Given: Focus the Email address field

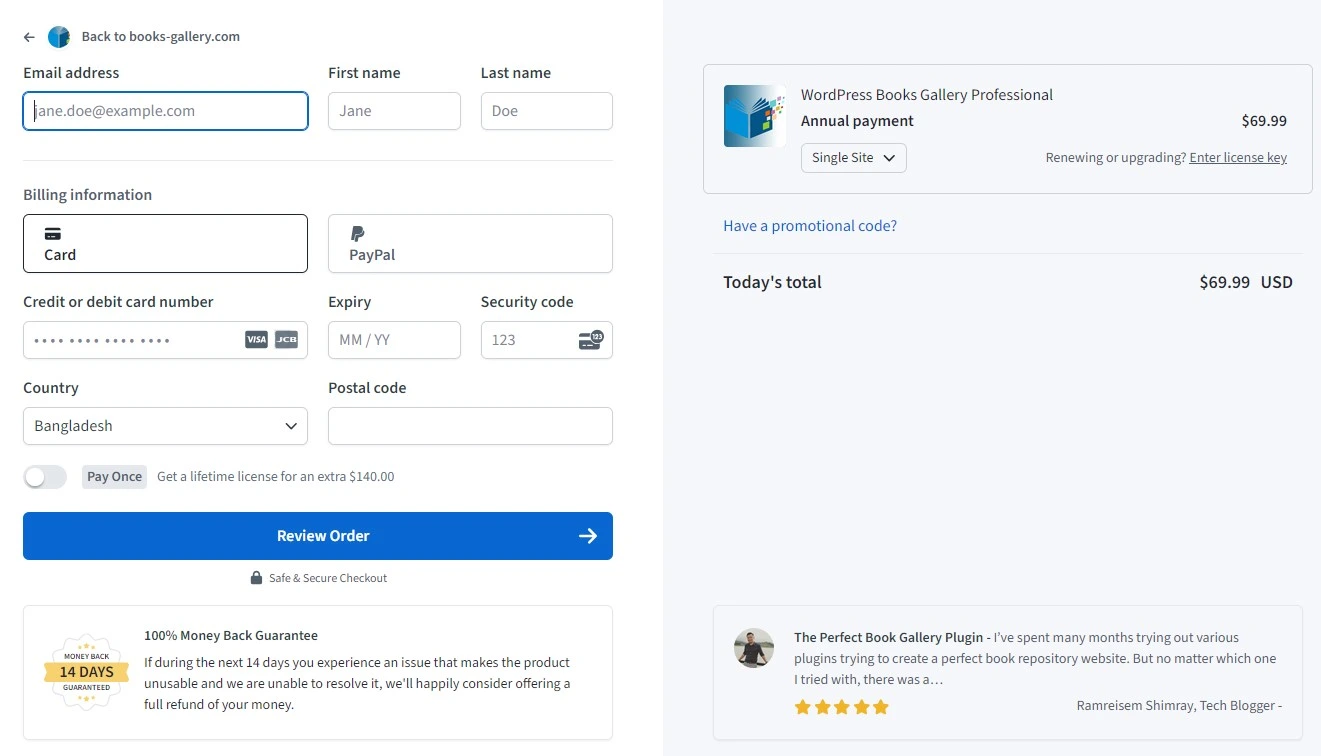Looking at the screenshot, I should 165,111.
